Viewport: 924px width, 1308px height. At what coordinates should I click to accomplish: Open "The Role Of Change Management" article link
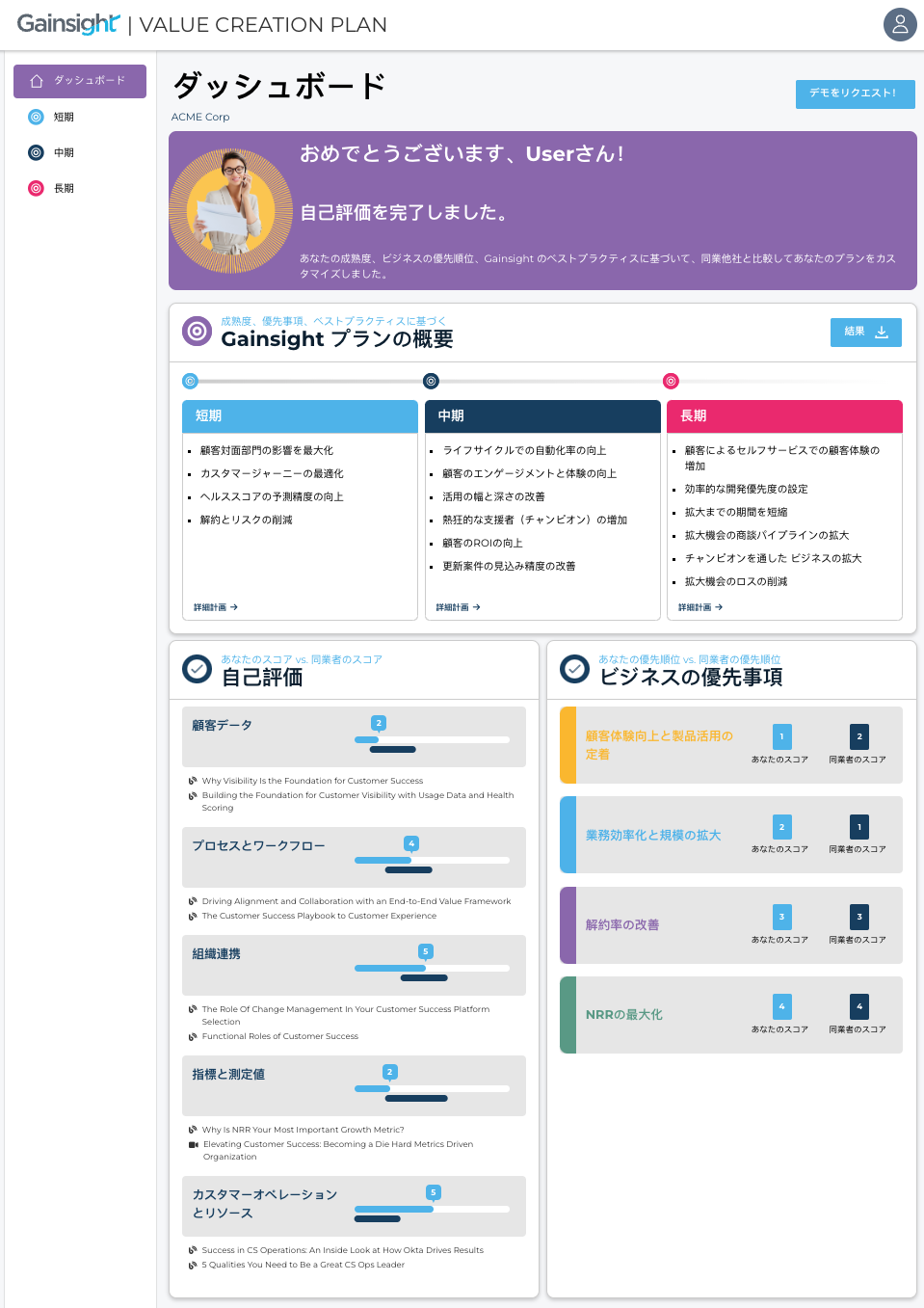(345, 1015)
